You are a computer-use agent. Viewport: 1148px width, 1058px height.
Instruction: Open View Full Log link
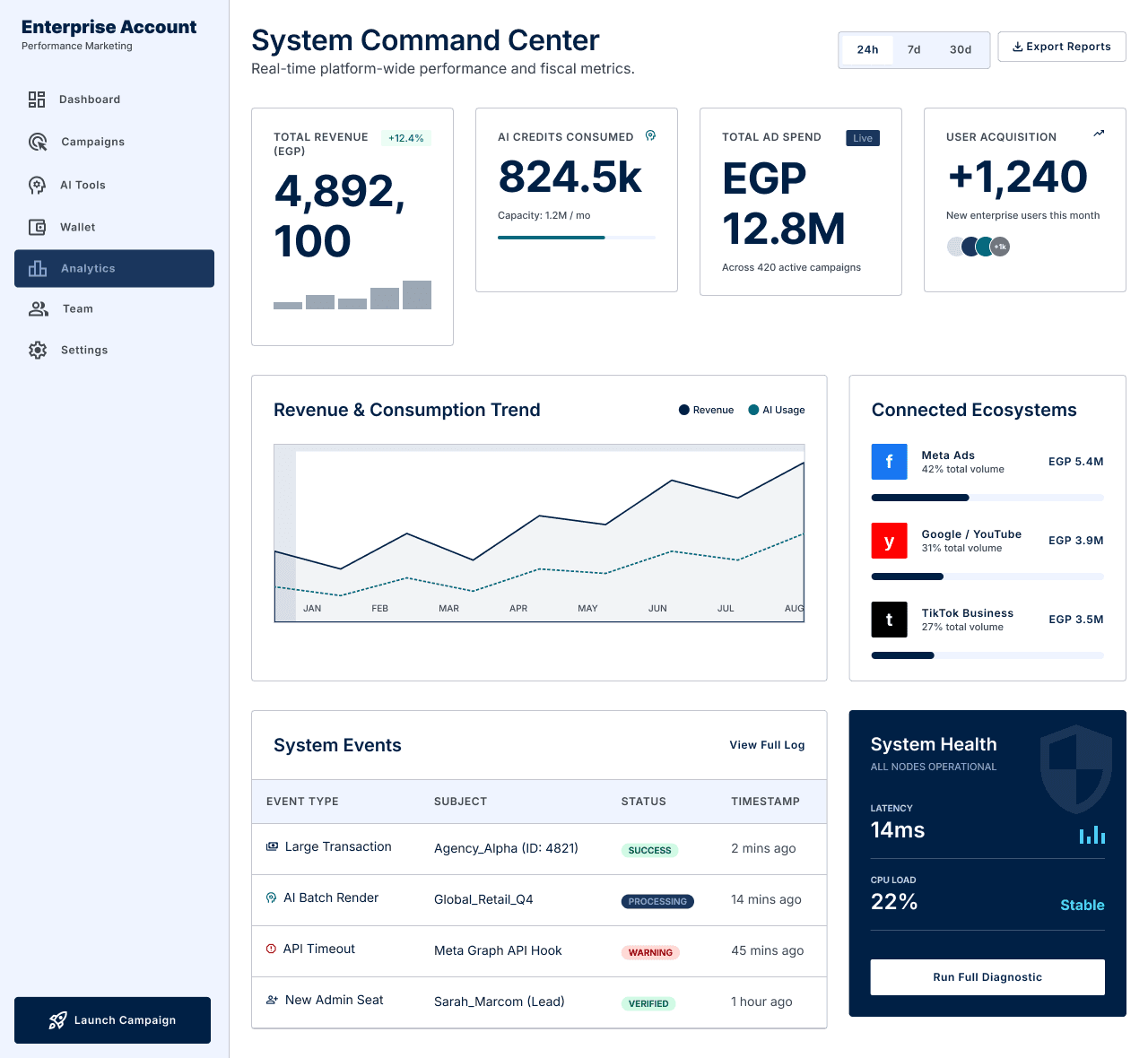(767, 745)
